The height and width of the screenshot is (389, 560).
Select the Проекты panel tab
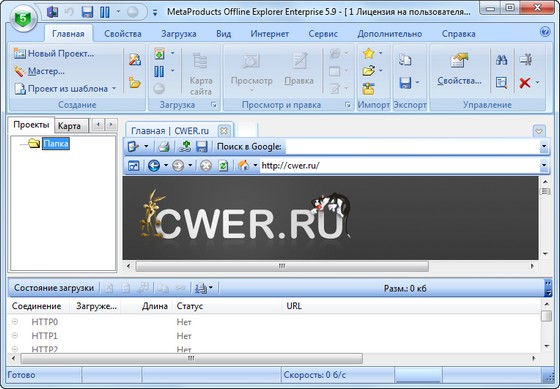[31, 125]
